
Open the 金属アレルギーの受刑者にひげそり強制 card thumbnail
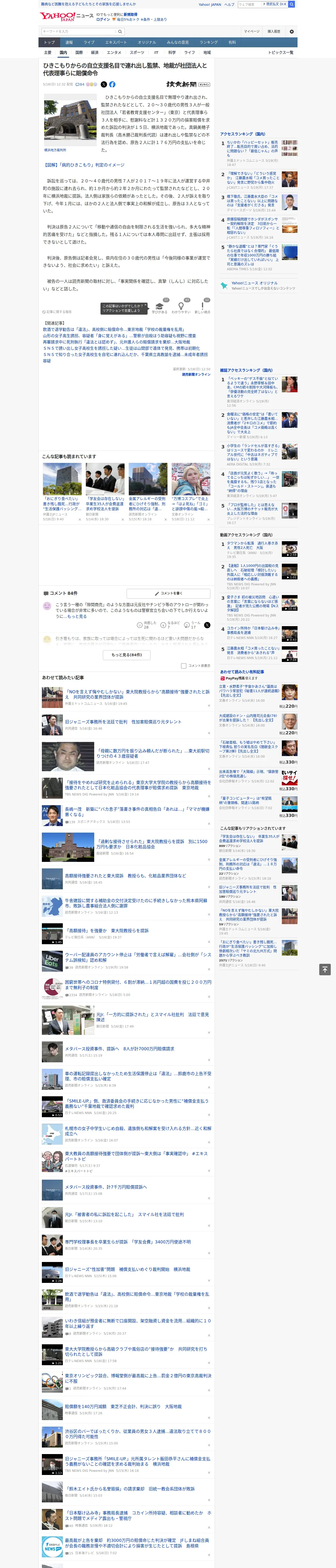click(x=148, y=479)
